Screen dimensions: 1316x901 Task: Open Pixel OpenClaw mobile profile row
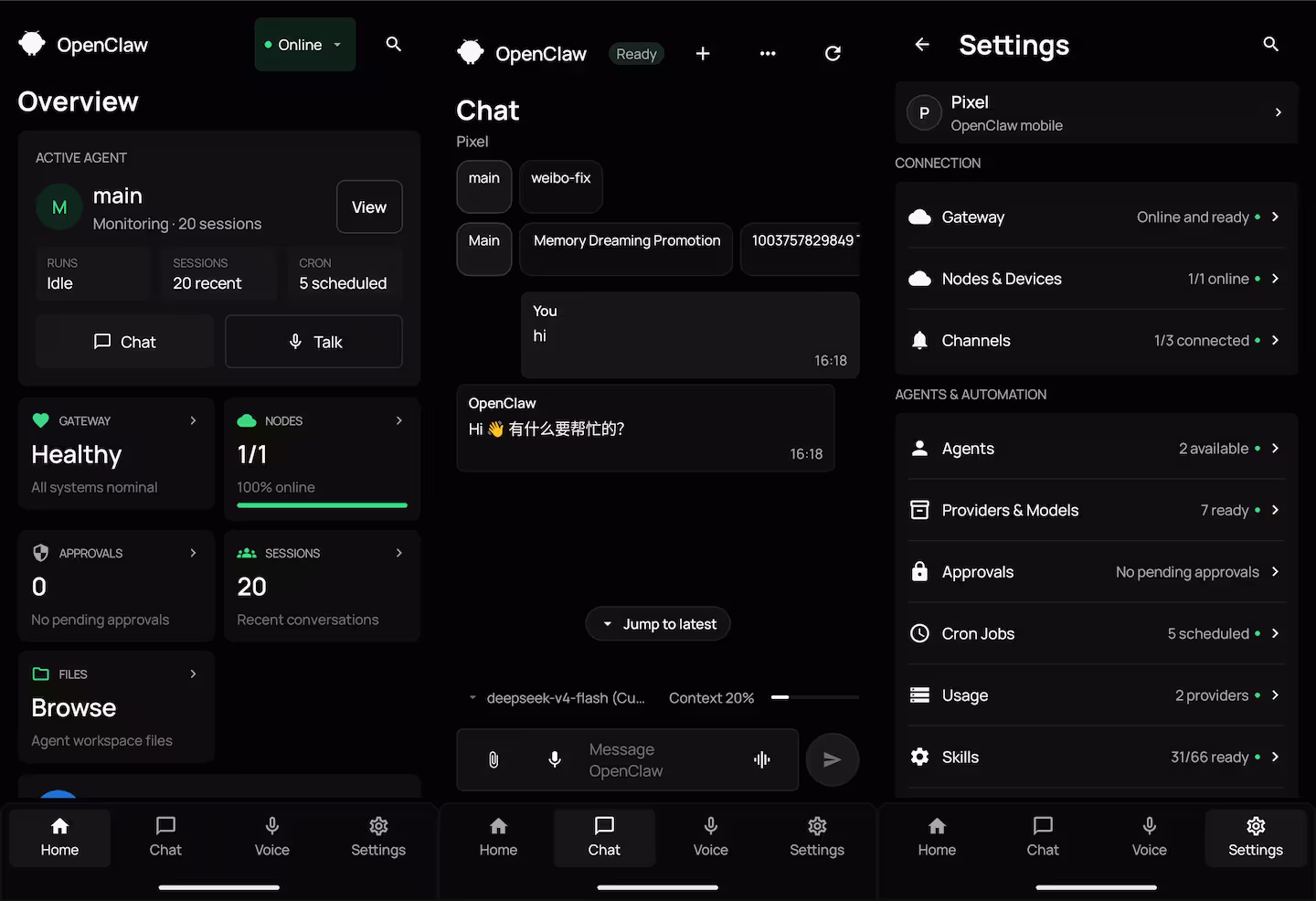(x=1097, y=112)
